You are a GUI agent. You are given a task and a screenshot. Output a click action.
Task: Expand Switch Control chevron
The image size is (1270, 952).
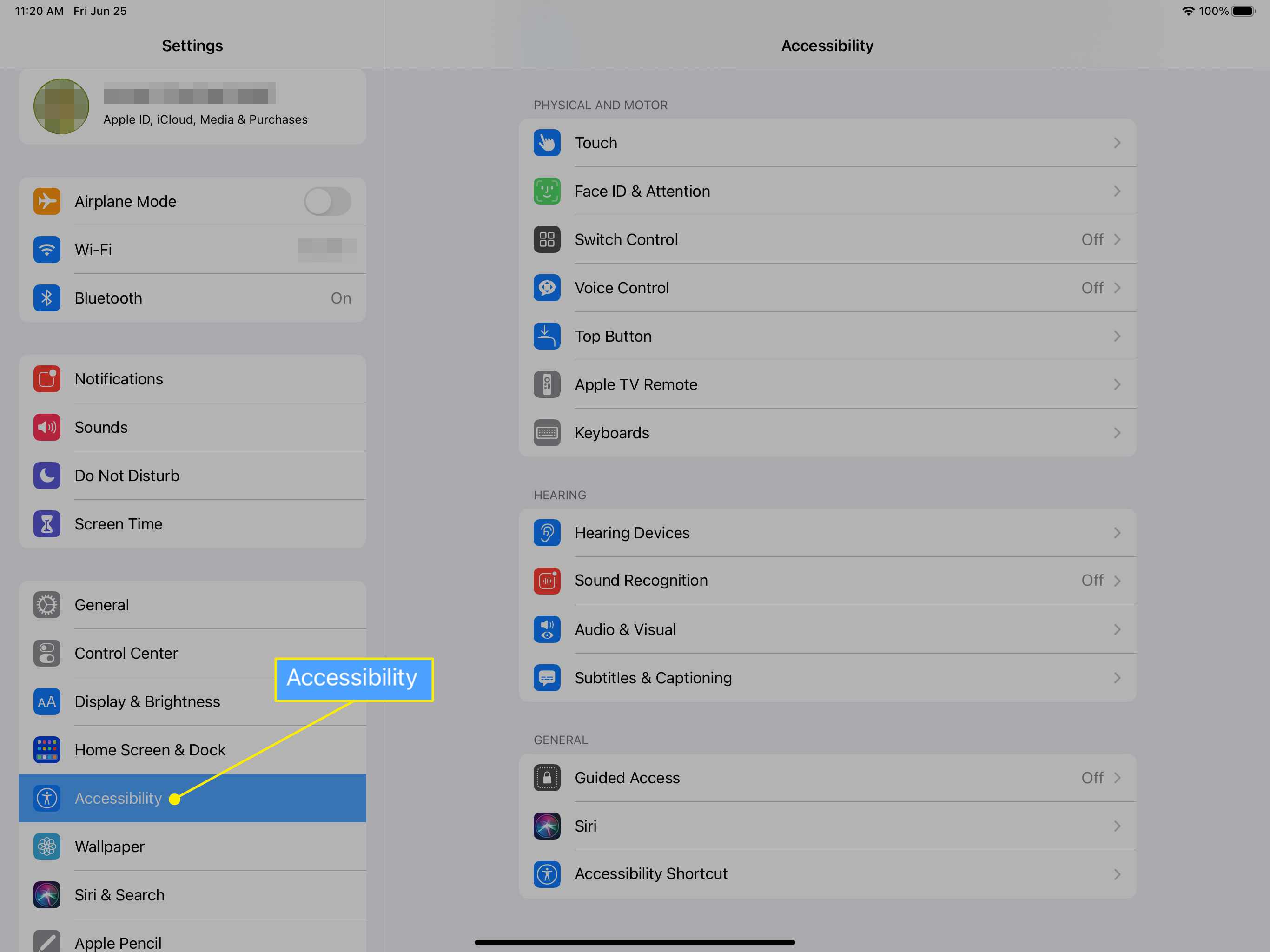1117,239
